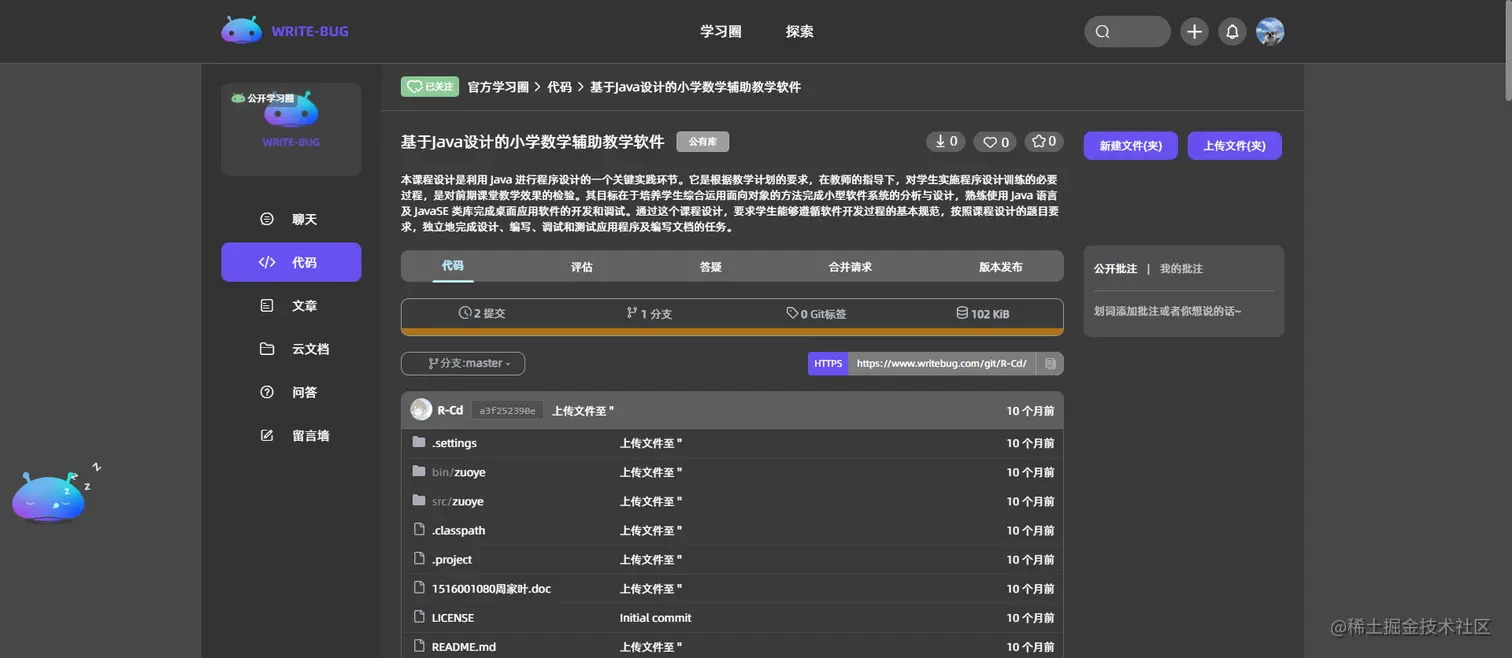Click the WRITE-BUG logo in the header
Image resolution: width=1512 pixels, height=658 pixels.
pos(285,31)
